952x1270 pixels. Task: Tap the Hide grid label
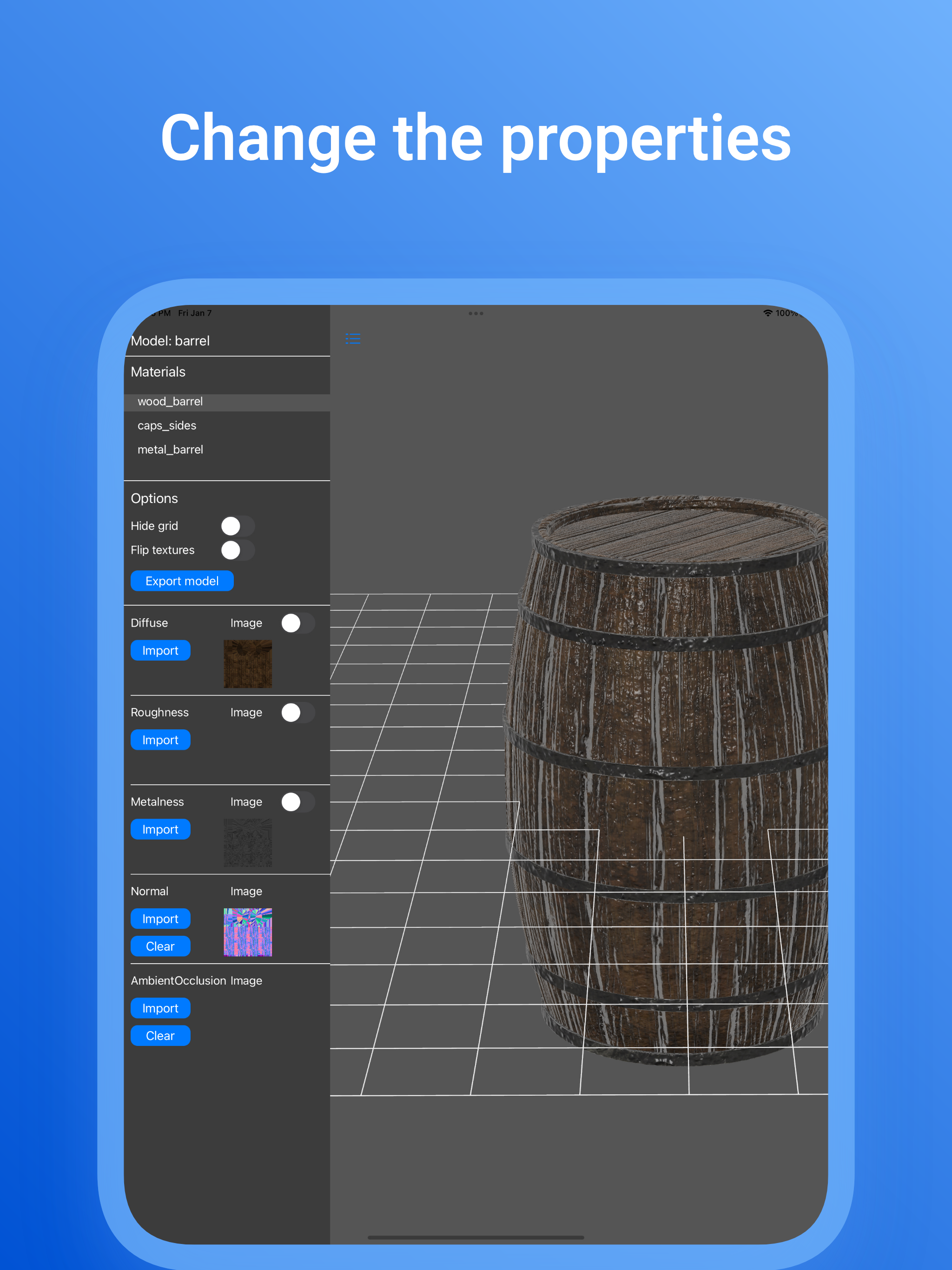(154, 526)
